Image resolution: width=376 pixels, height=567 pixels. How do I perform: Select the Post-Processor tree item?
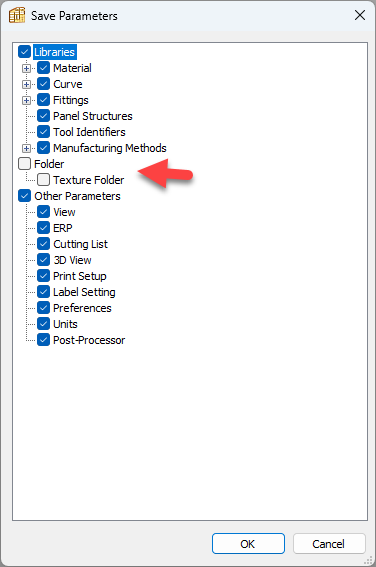[x=89, y=340]
